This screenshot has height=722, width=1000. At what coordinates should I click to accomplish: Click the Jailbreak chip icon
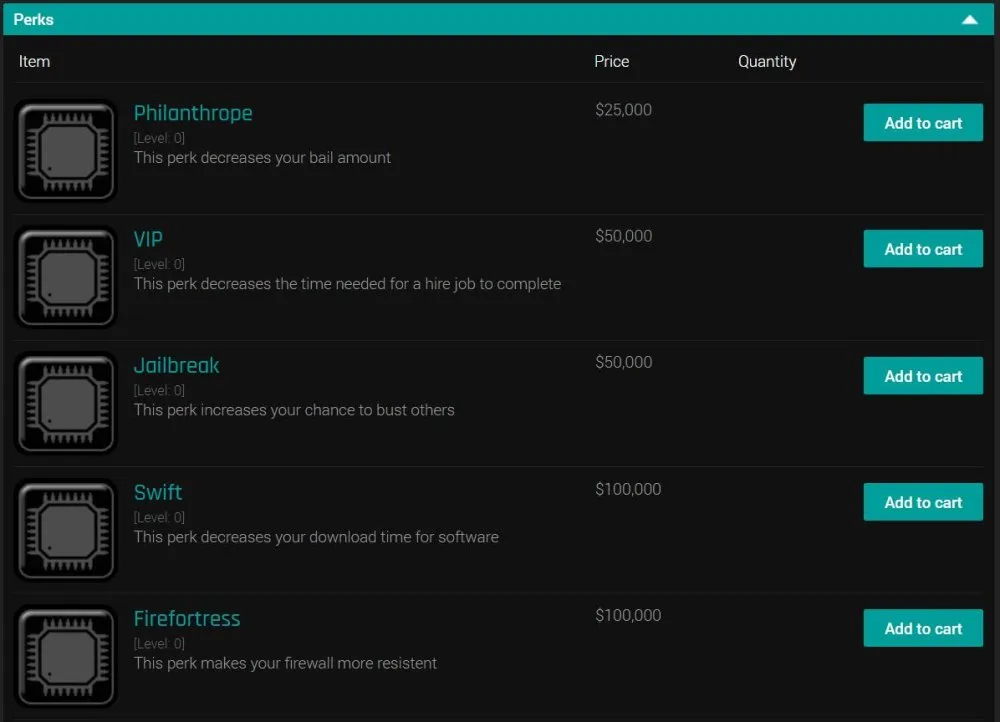65,402
